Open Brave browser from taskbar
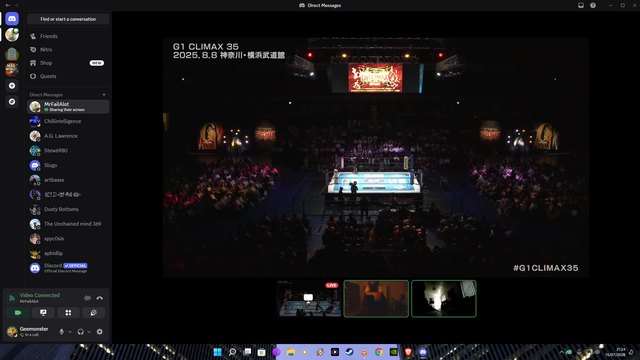The image size is (640, 360). (x=408, y=352)
